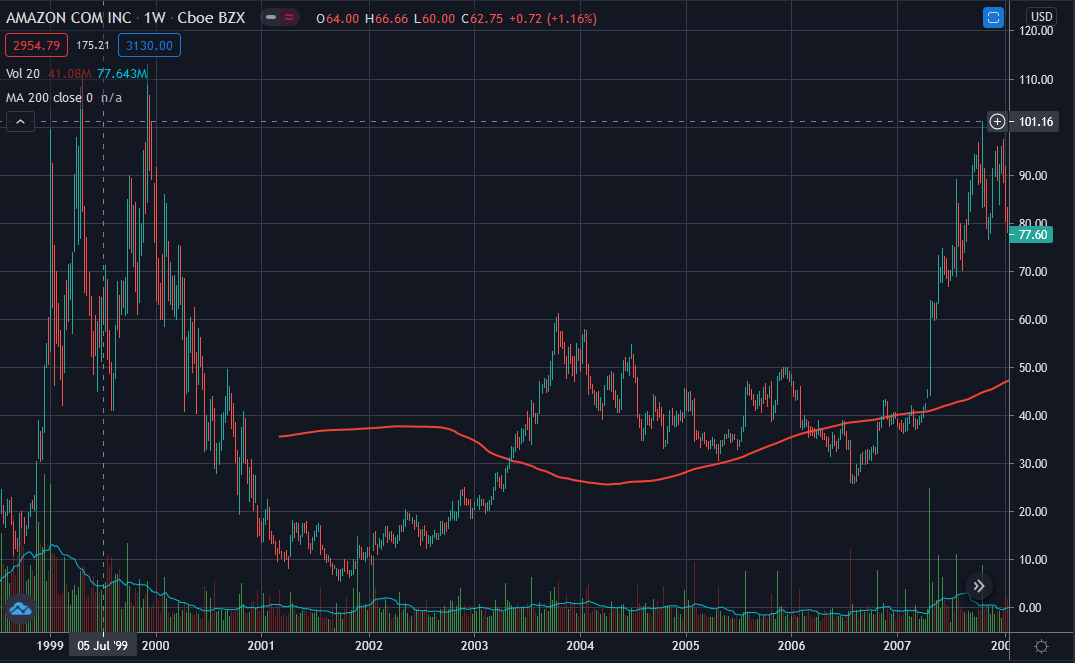The width and height of the screenshot is (1075, 663).
Task: Click the TradingView cloud logo icon
Action: [18, 609]
